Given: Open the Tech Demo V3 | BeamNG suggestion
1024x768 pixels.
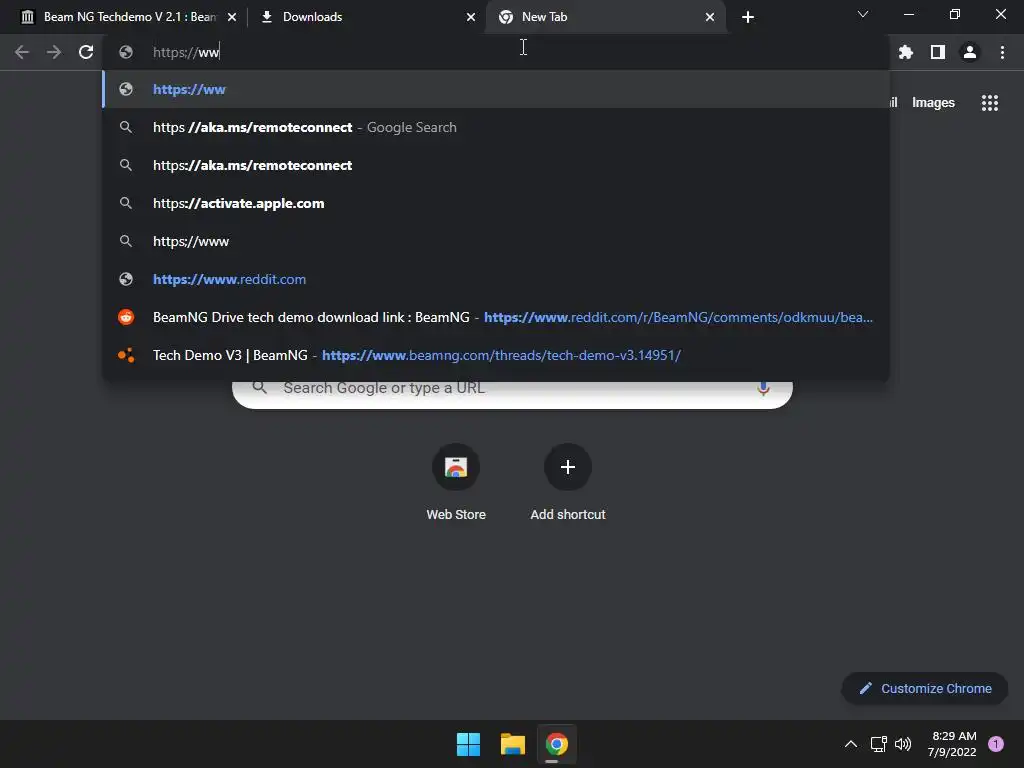Looking at the screenshot, I should 496,355.
